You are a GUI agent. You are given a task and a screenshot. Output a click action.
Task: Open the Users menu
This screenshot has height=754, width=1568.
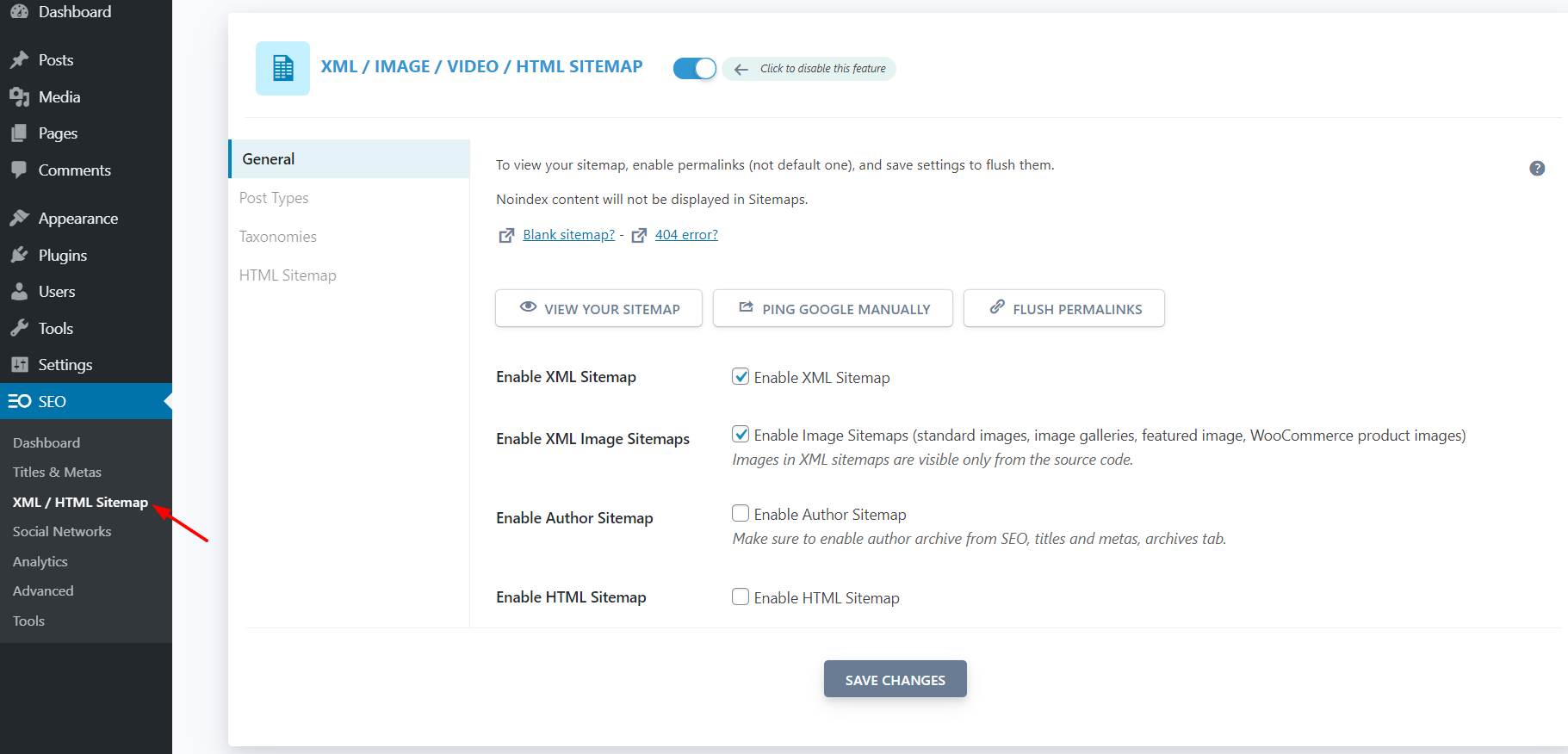click(x=86, y=291)
